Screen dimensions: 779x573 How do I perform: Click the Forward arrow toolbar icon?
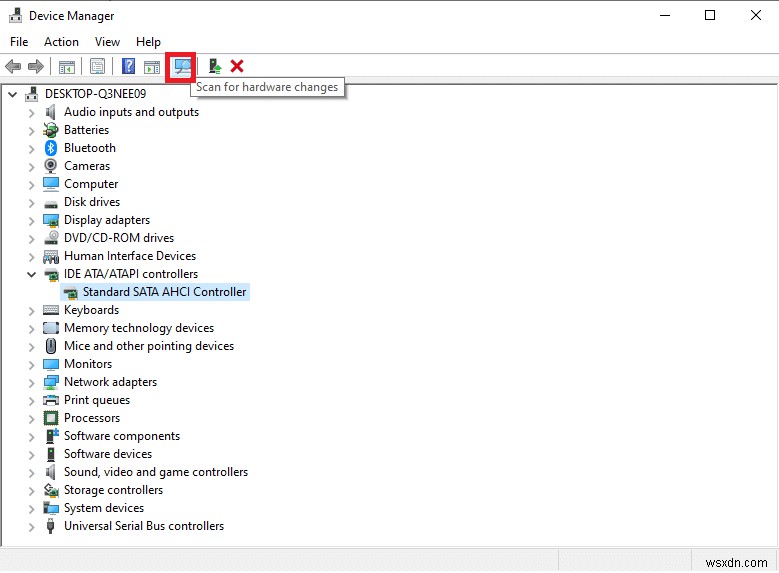(36, 66)
